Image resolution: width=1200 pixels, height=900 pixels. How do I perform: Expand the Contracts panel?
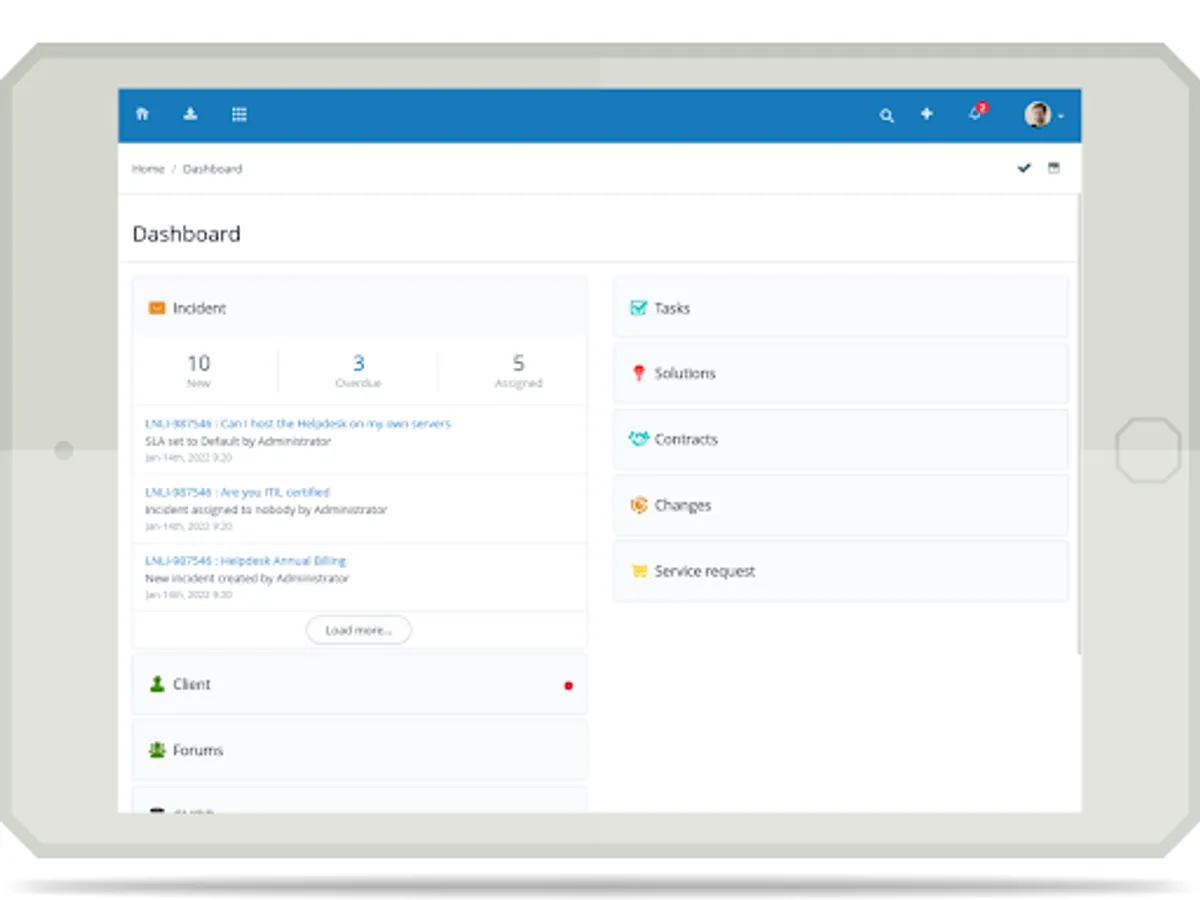pos(840,439)
